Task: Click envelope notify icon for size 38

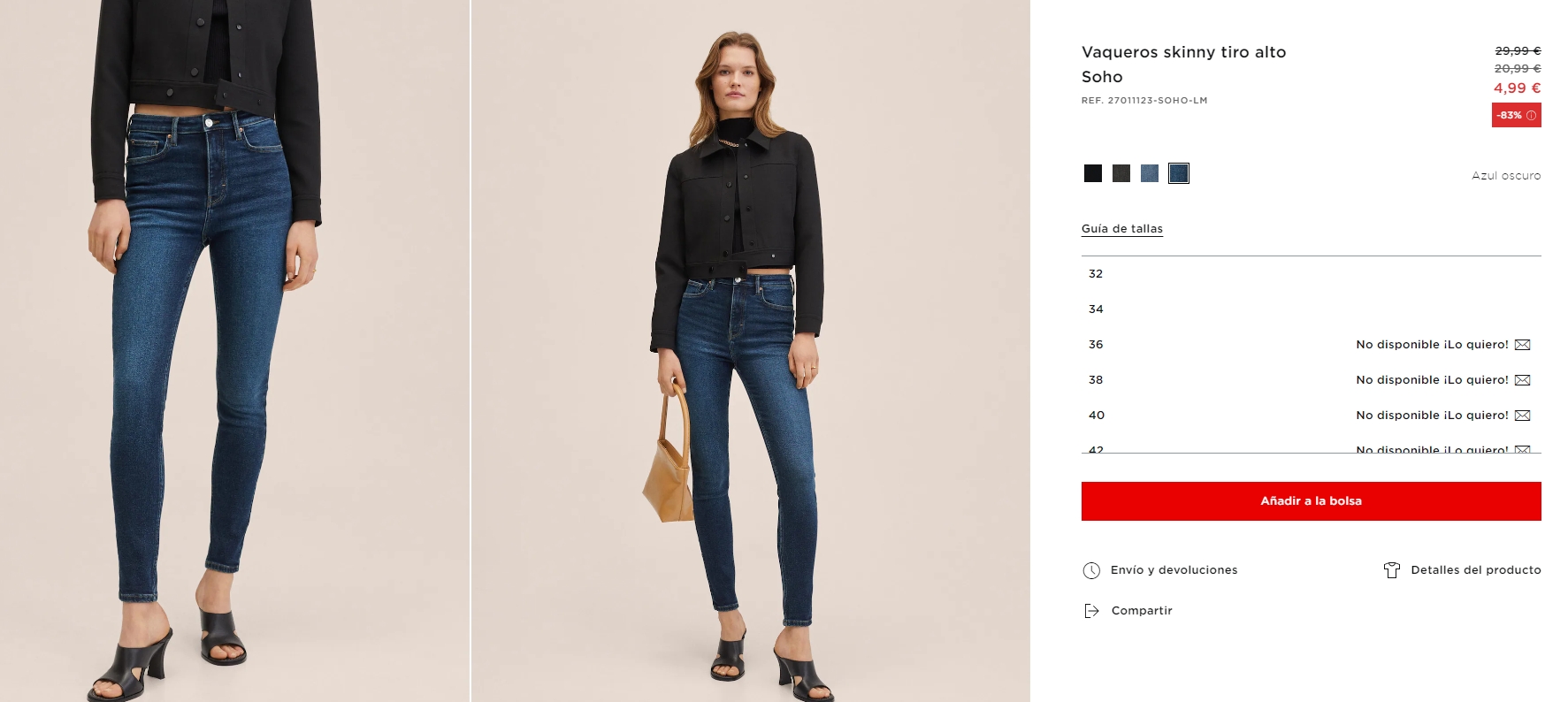Action: [1522, 380]
